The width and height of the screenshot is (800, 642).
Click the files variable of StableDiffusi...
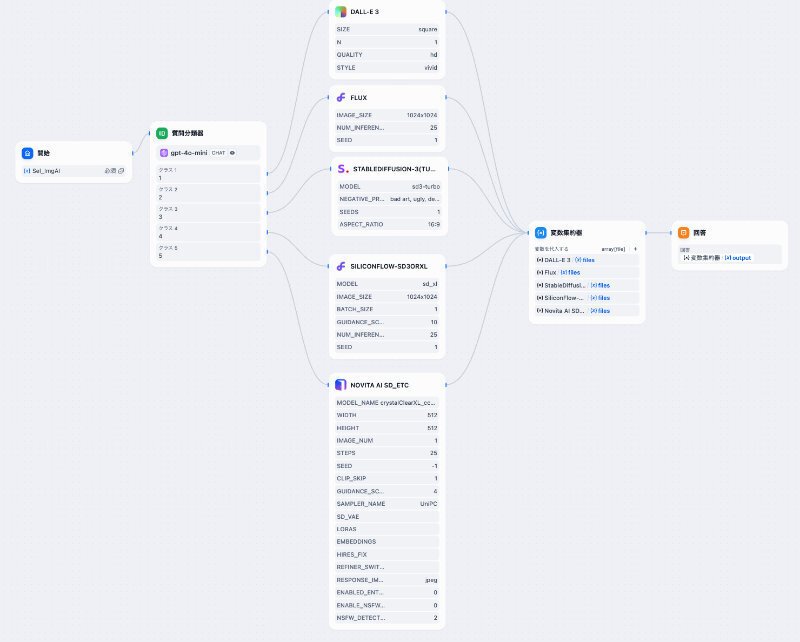point(601,285)
